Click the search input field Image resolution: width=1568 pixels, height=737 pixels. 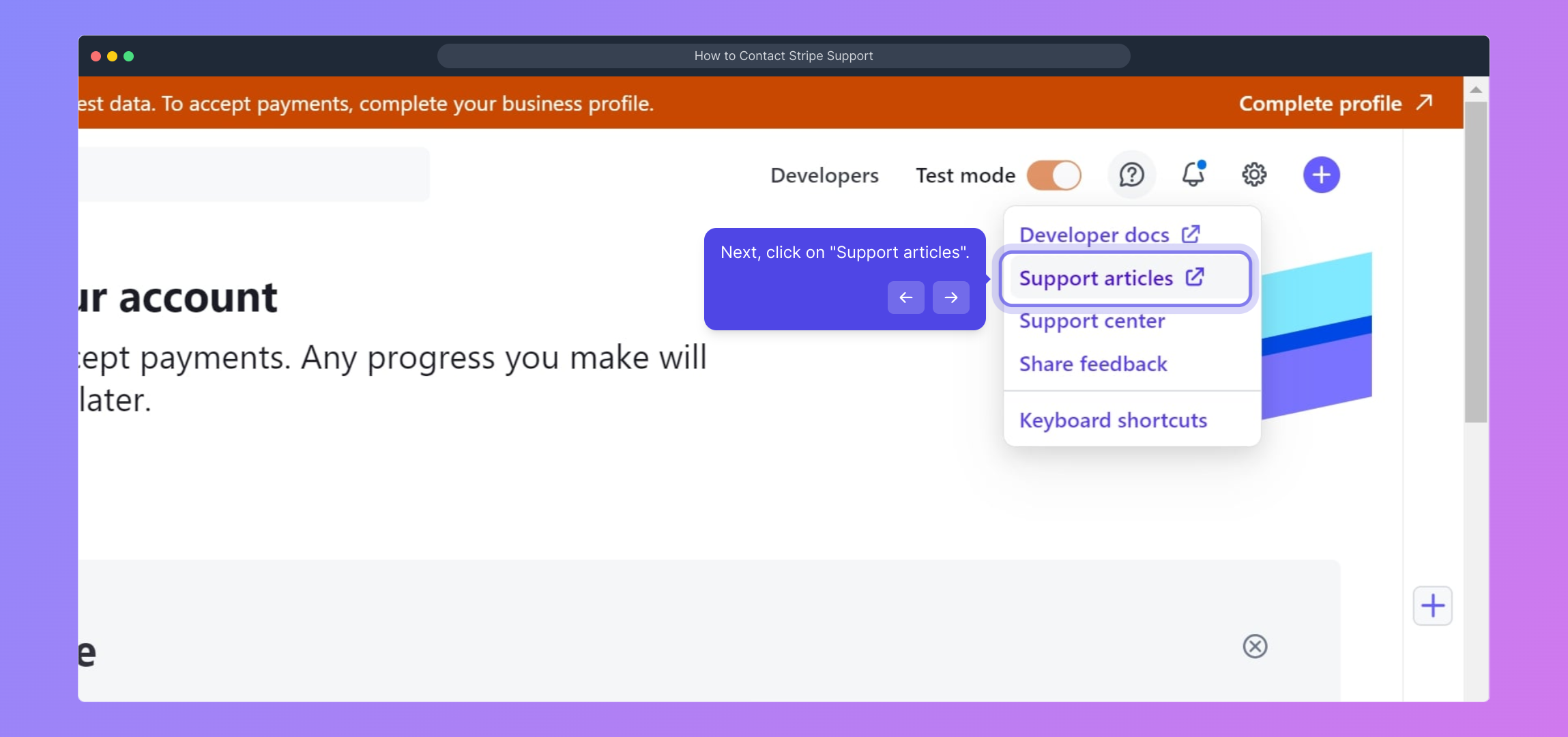tap(252, 174)
